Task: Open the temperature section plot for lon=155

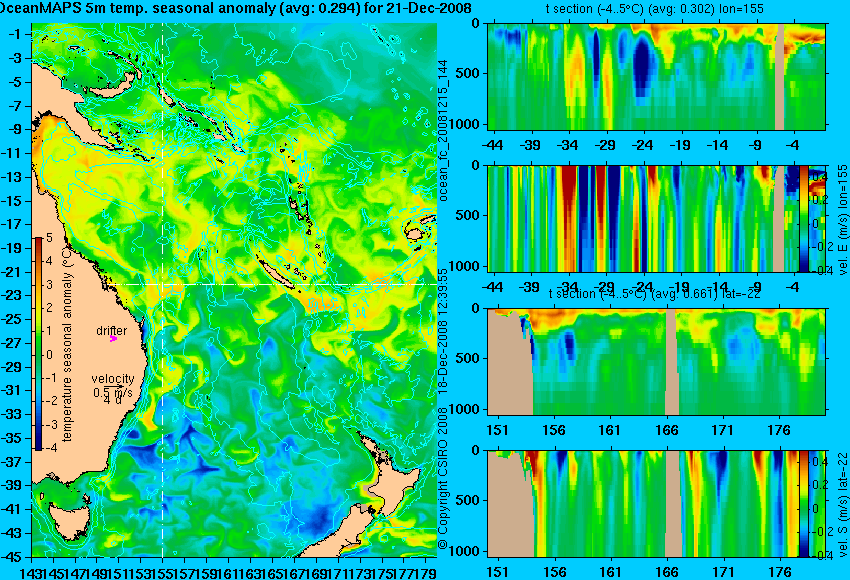Action: click(x=657, y=76)
